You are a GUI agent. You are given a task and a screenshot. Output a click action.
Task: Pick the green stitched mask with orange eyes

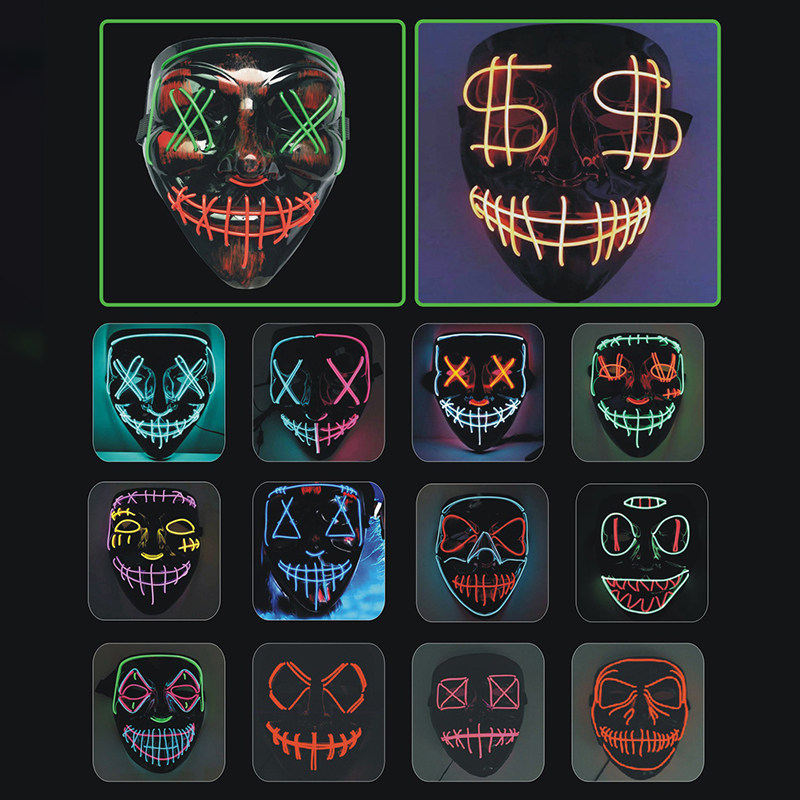(638, 392)
